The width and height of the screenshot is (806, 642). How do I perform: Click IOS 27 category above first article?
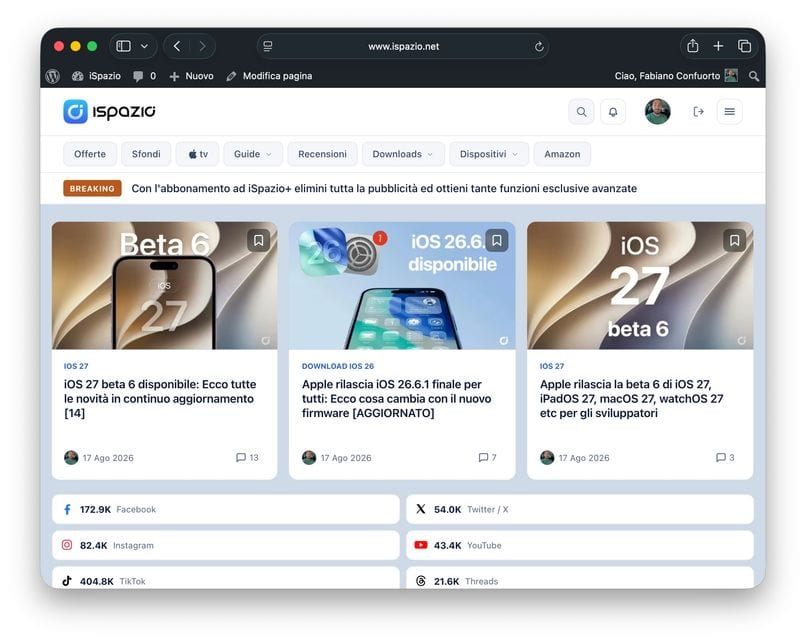(76, 366)
